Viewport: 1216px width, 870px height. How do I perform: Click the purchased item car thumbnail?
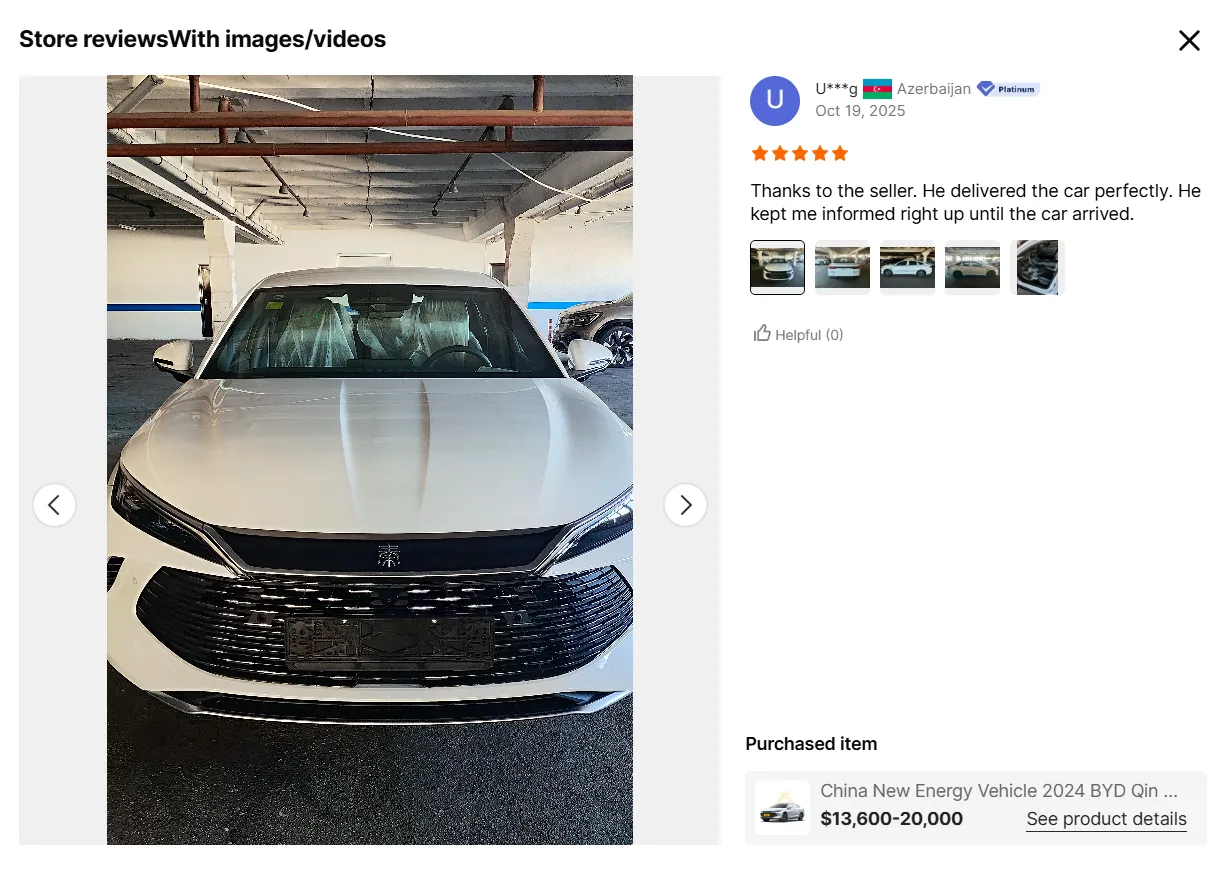point(782,807)
